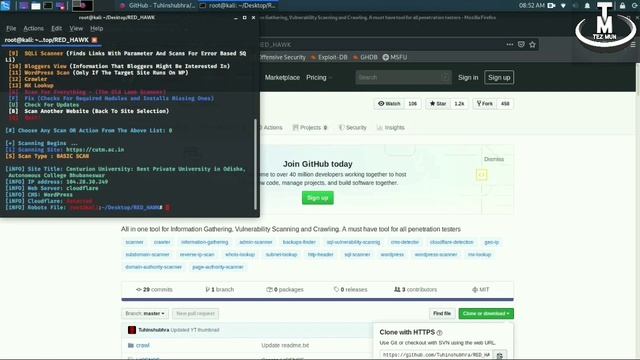
Task: Click the New pull request button
Action: click(196, 313)
